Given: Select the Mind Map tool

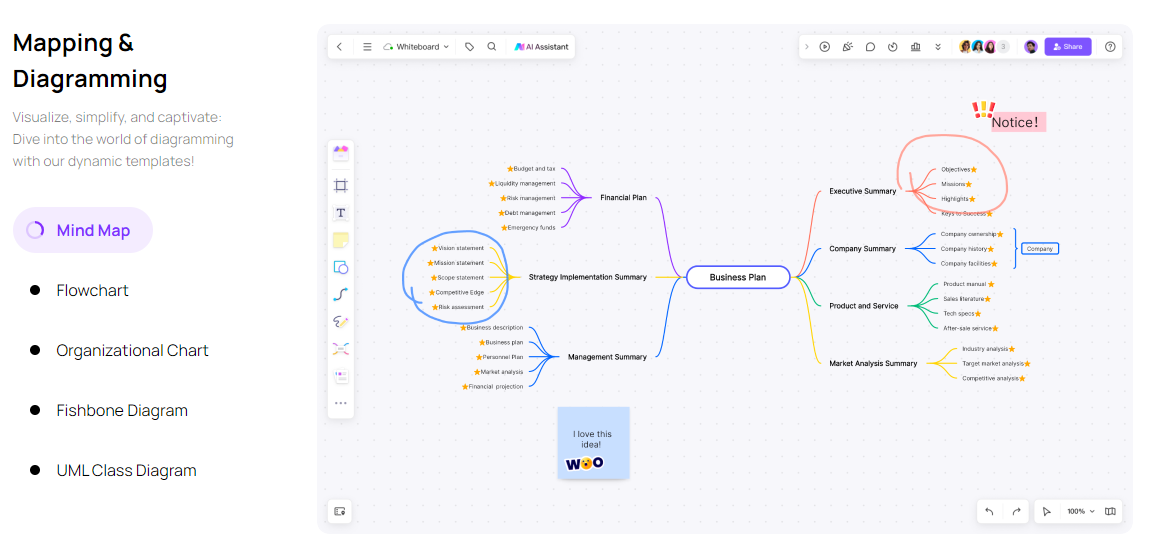Looking at the screenshot, I should (340, 348).
